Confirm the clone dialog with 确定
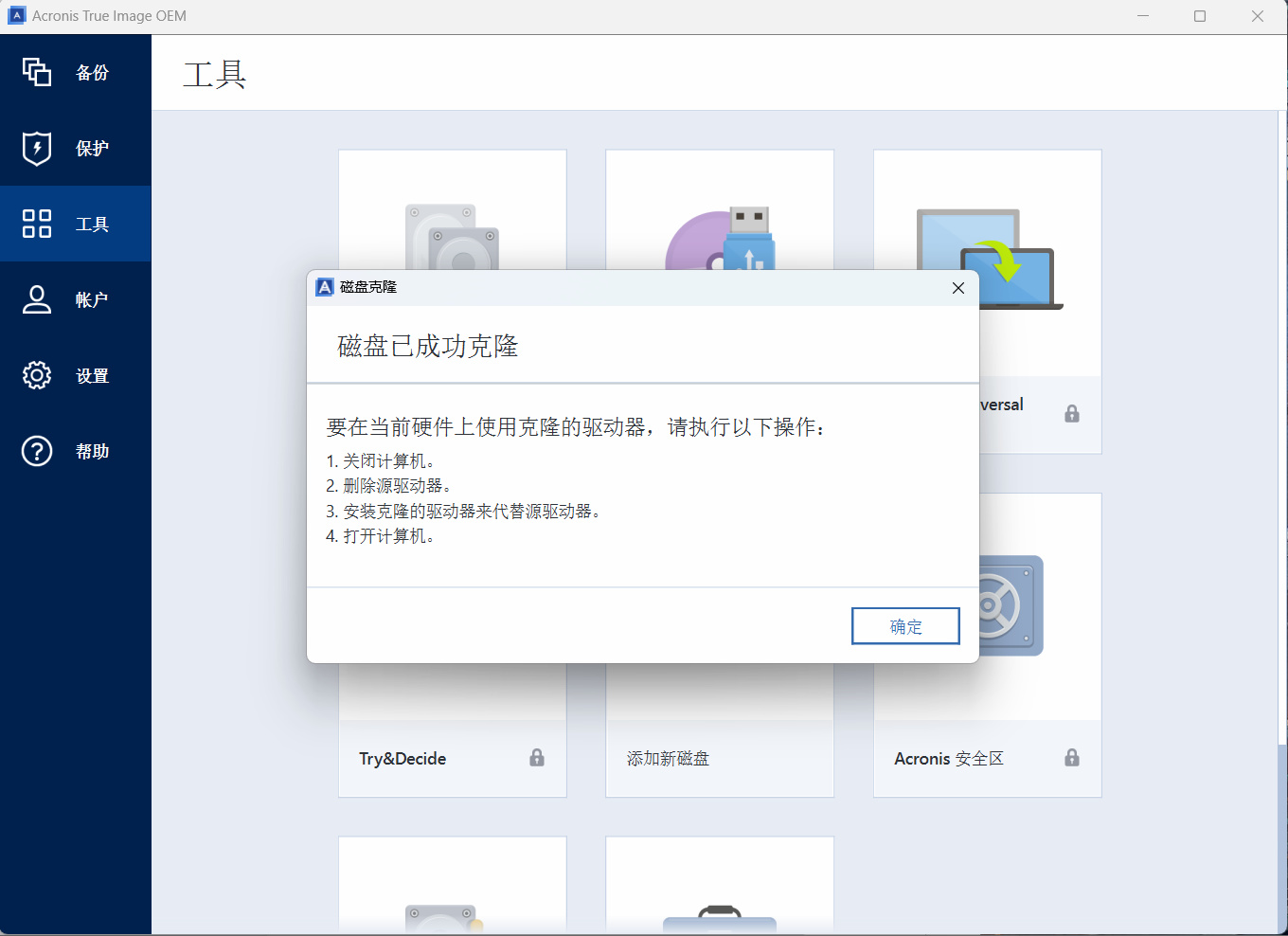The height and width of the screenshot is (936, 1288). tap(905, 626)
